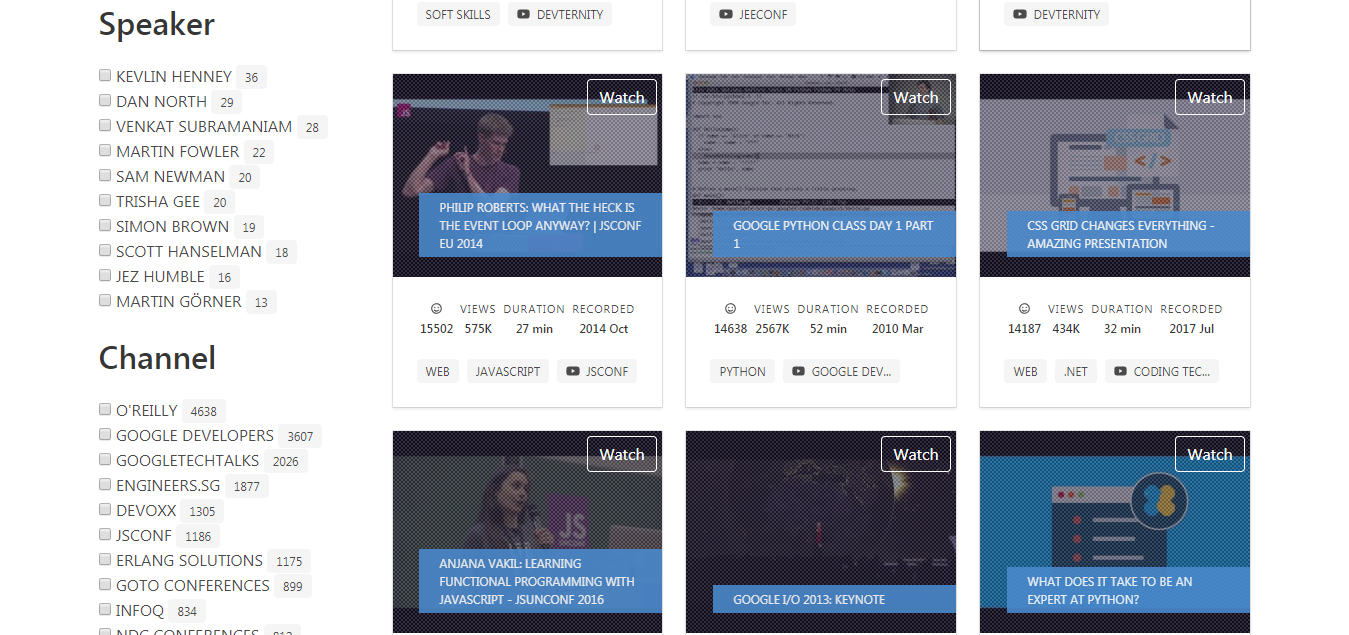The width and height of the screenshot is (1349, 635).
Task: Check the Trisha Gee speaker filter
Action: 105,201
